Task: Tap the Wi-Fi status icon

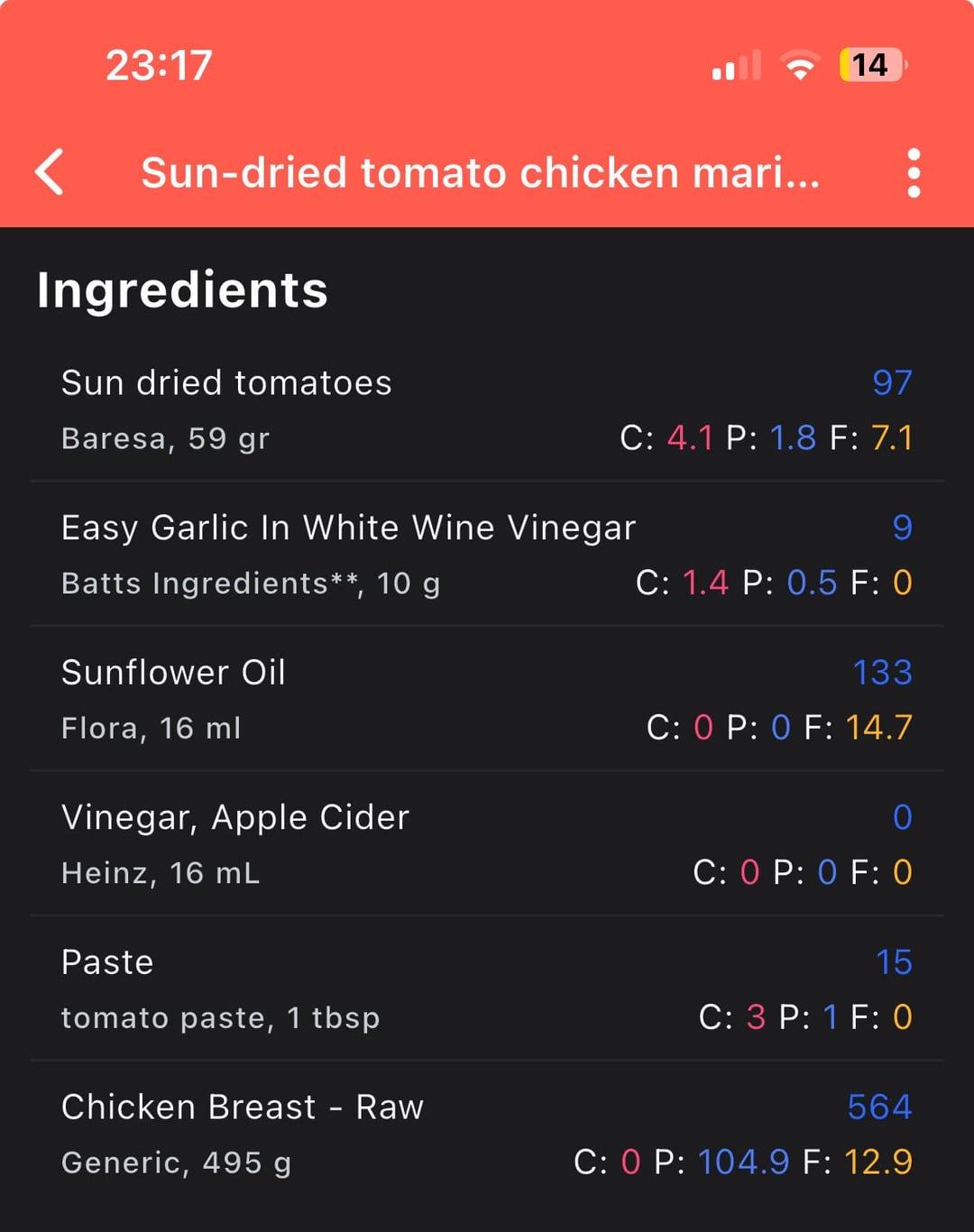Action: (x=799, y=65)
